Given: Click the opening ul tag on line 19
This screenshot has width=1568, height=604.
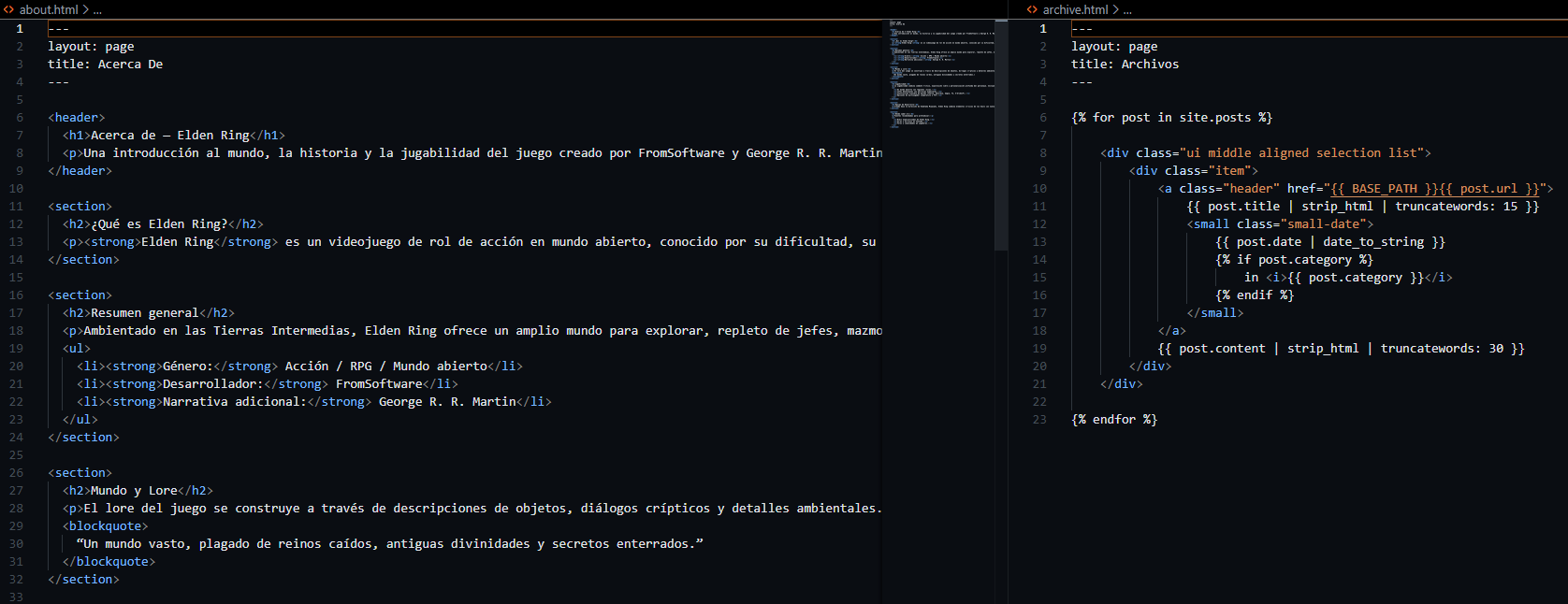Looking at the screenshot, I should coord(77,349).
